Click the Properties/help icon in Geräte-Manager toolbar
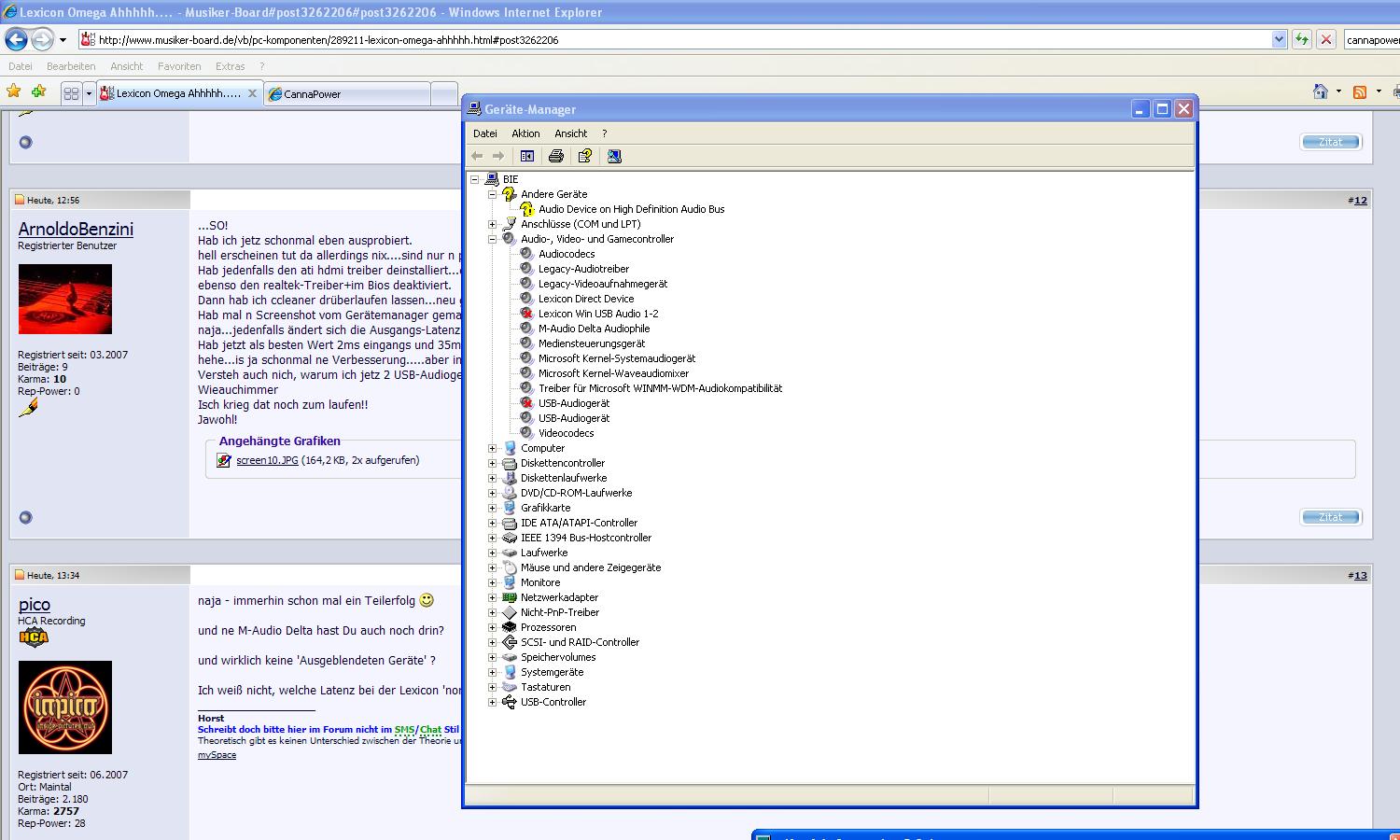Screen dimensions: 1400x840 coord(585,156)
